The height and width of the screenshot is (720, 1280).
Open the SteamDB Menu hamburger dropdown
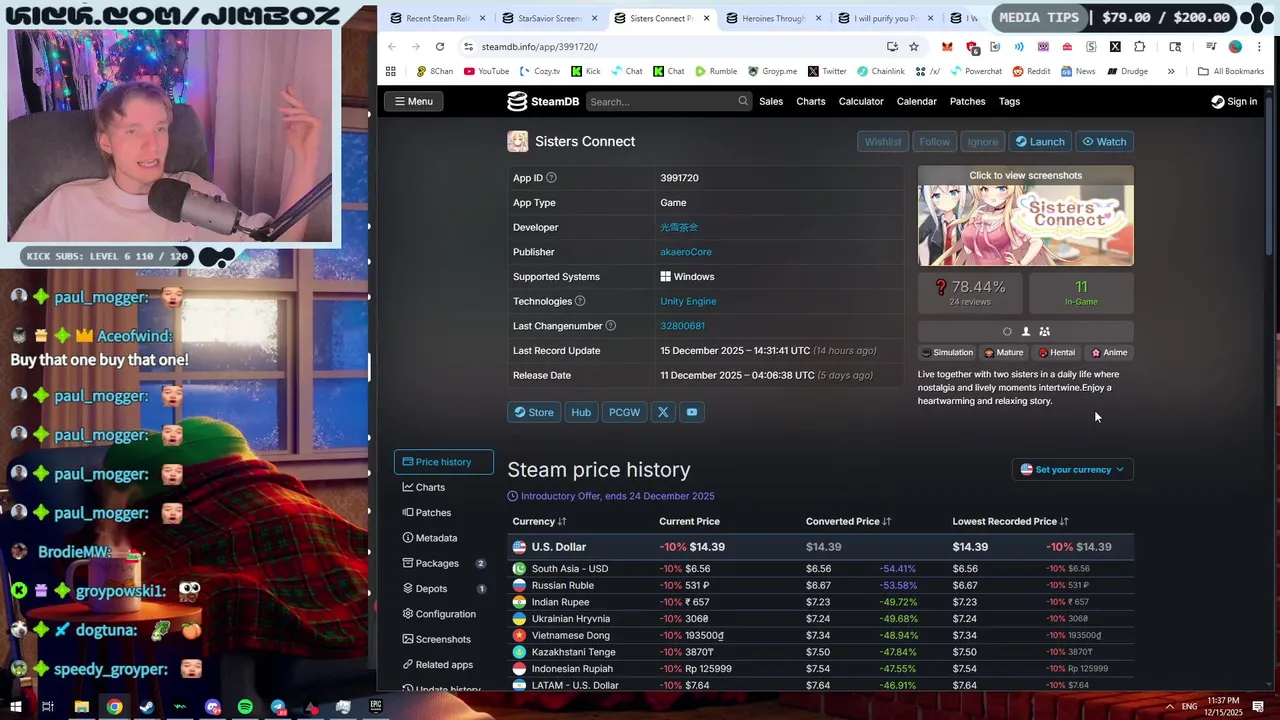(x=414, y=101)
